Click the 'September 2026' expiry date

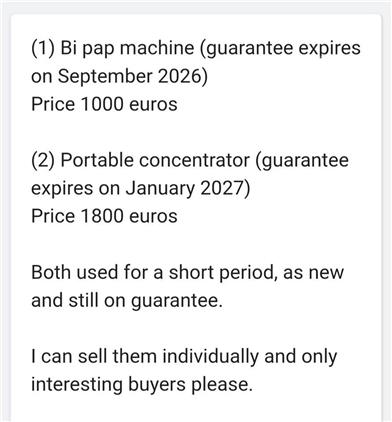click(130, 77)
